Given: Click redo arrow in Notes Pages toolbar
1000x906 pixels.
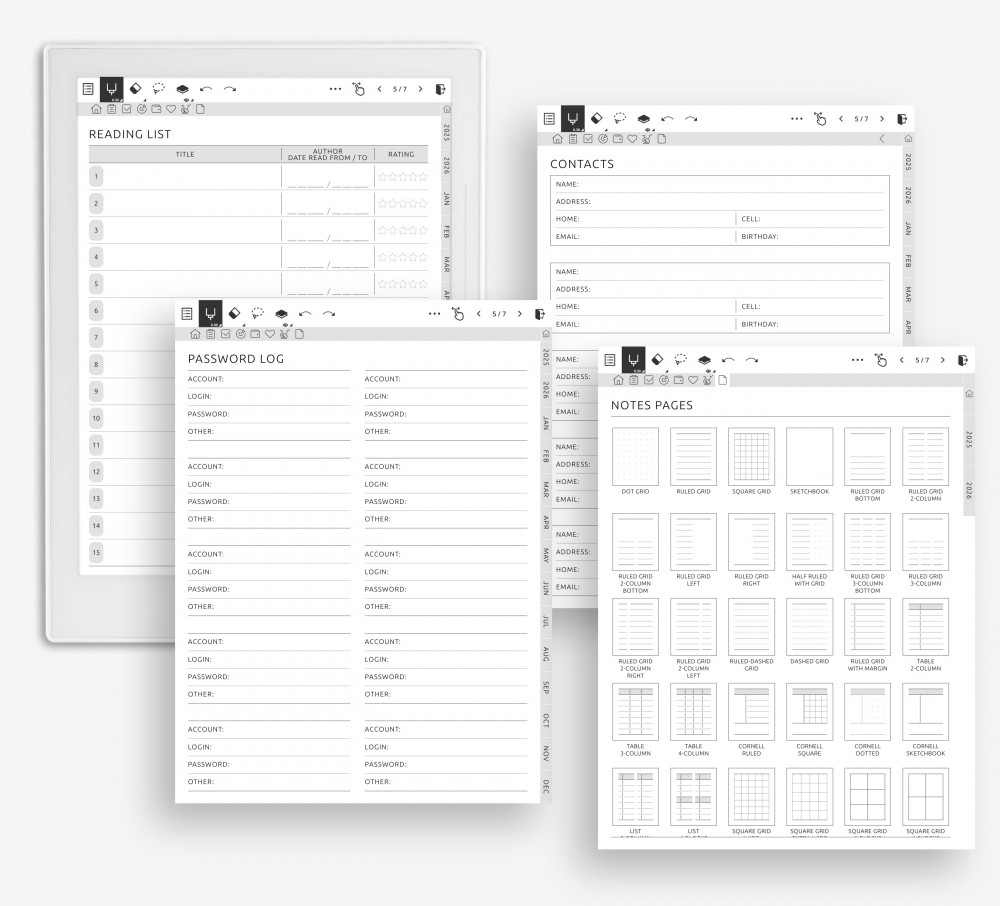Looking at the screenshot, I should [751, 360].
